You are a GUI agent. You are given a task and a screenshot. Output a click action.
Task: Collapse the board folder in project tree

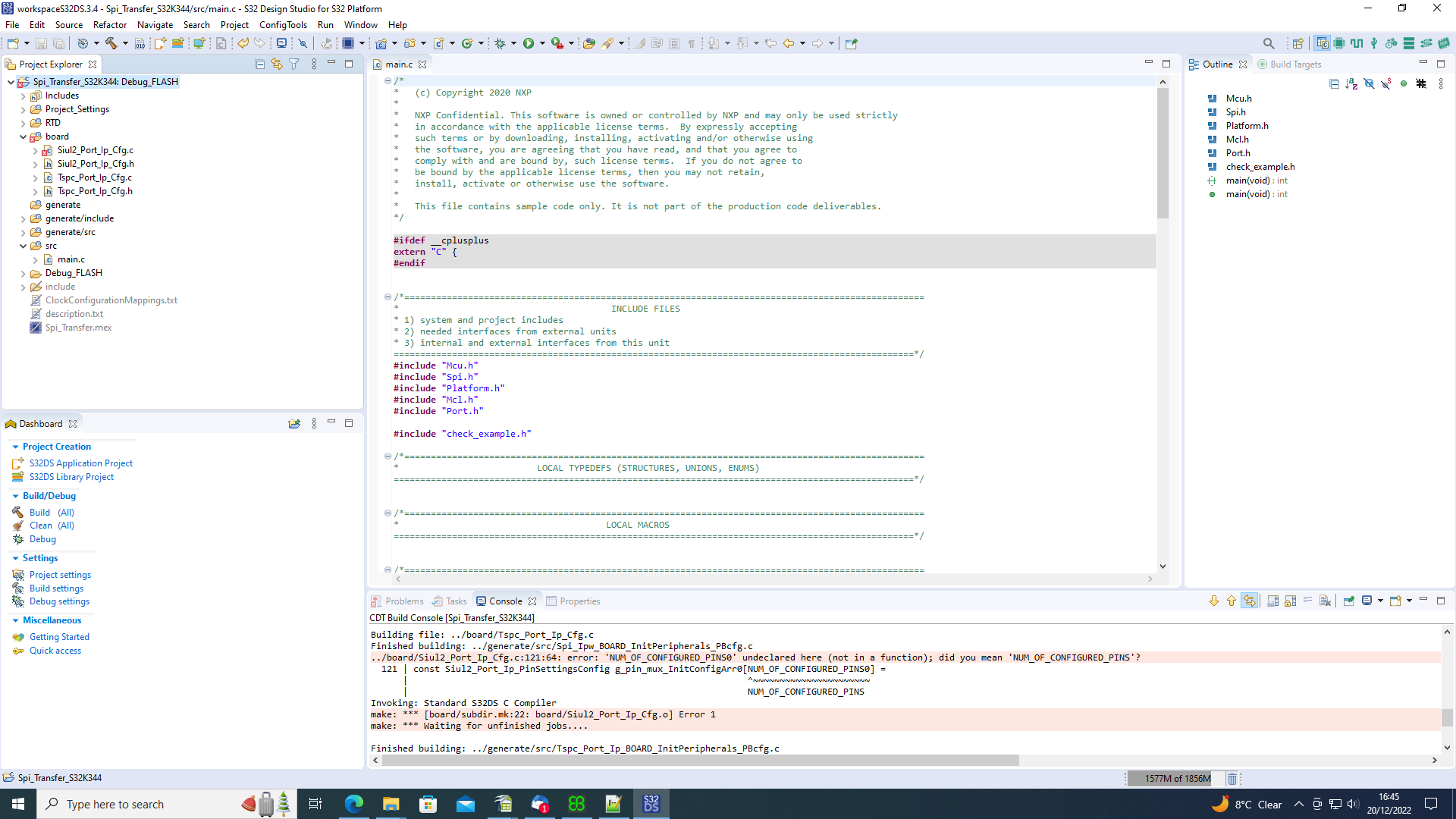tap(24, 136)
